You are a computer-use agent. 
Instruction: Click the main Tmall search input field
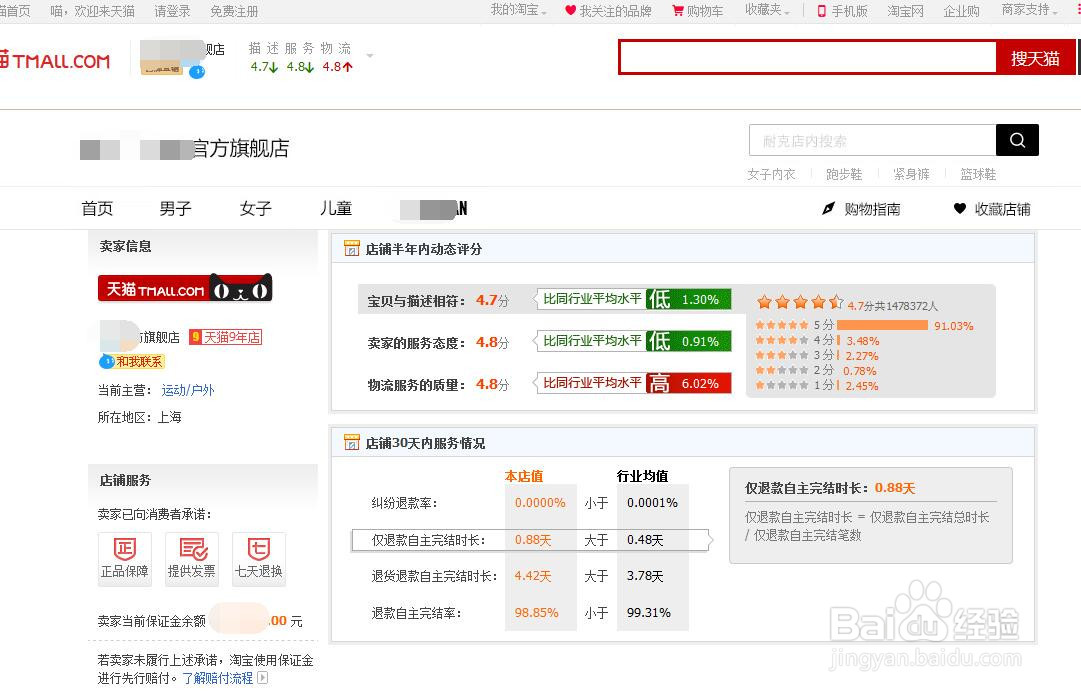tap(808, 58)
